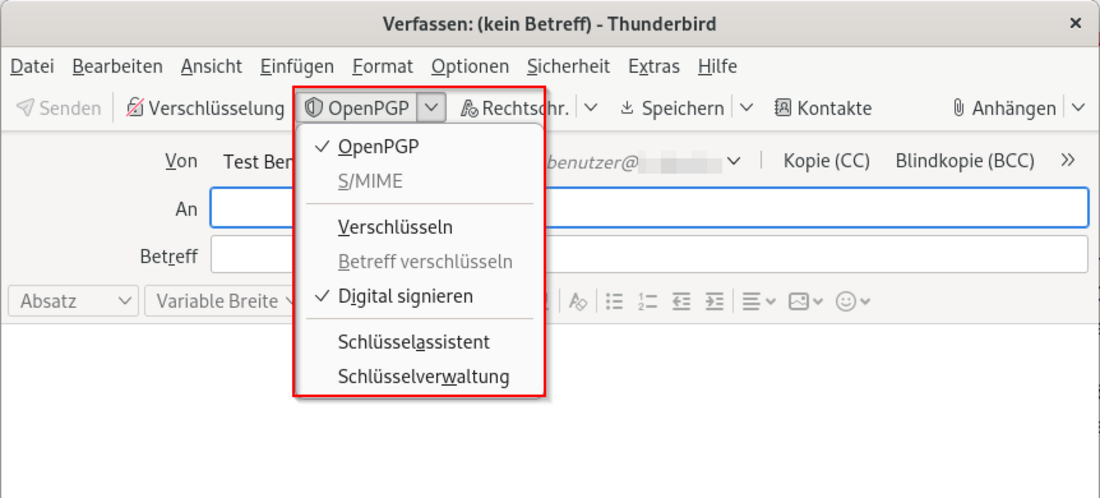The image size is (1100, 498).
Task: Click the Verschlüsselung crossed-lock toolbar button
Action: 205,108
